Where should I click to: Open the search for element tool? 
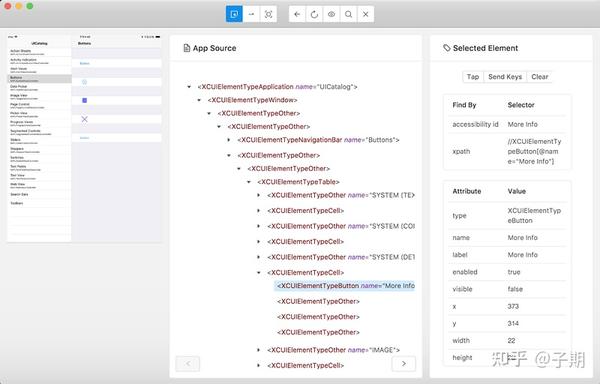coord(348,15)
